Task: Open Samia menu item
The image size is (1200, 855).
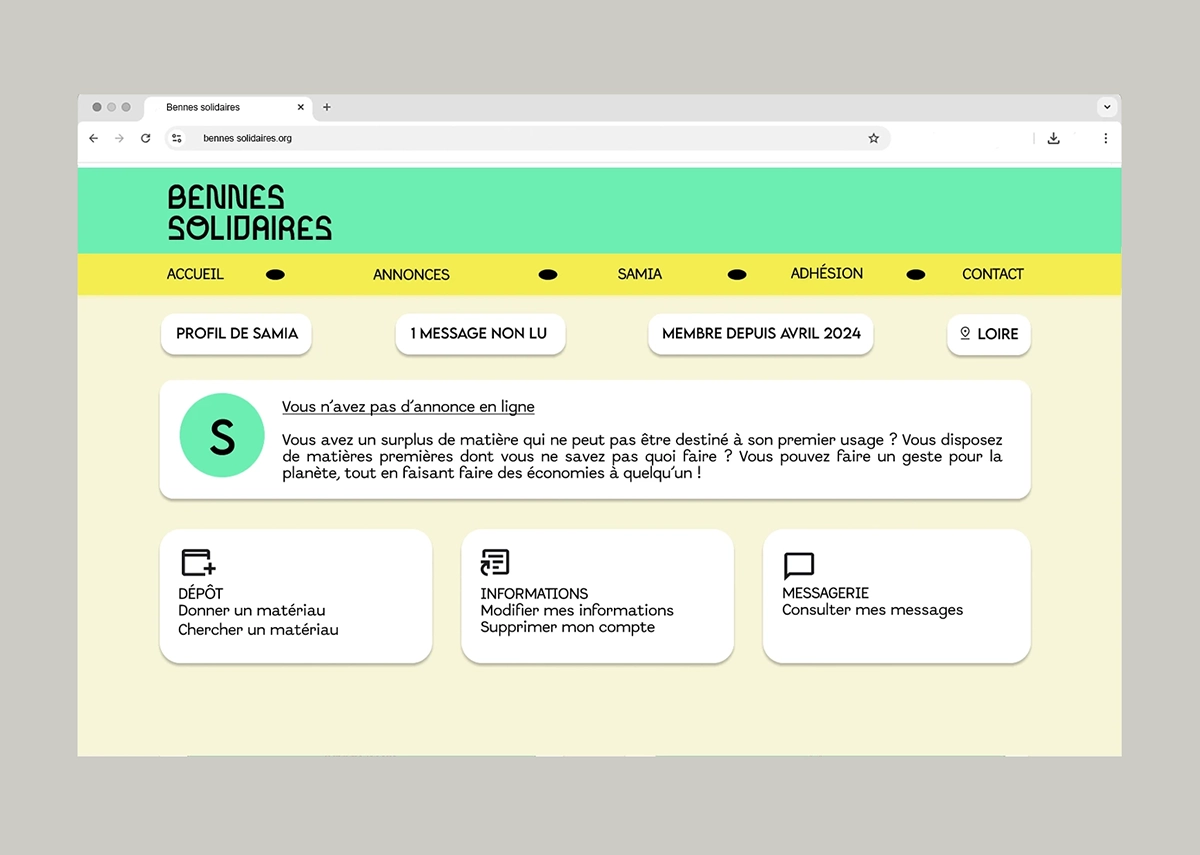Action: (x=639, y=274)
